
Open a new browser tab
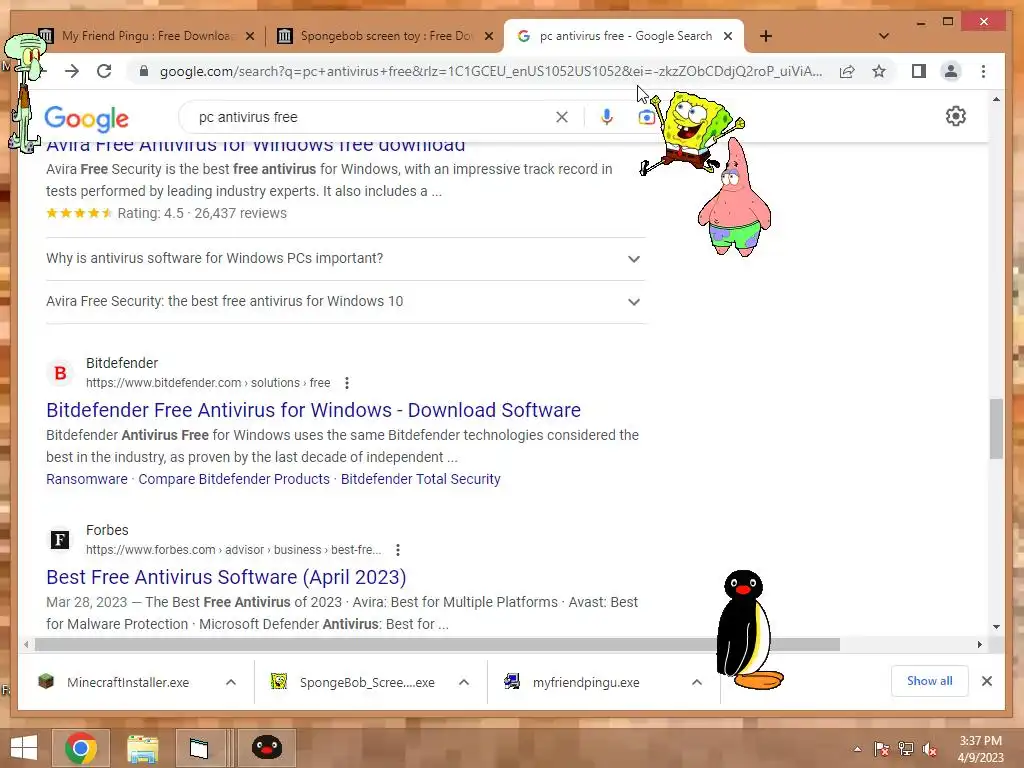[x=766, y=36]
